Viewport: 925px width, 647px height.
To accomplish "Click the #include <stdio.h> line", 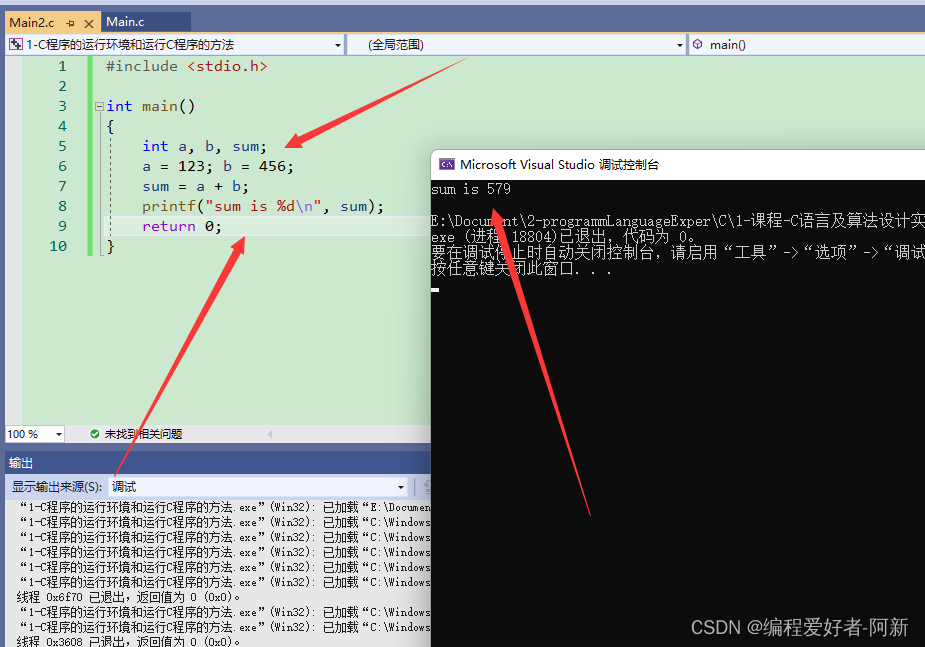I will (x=186, y=66).
